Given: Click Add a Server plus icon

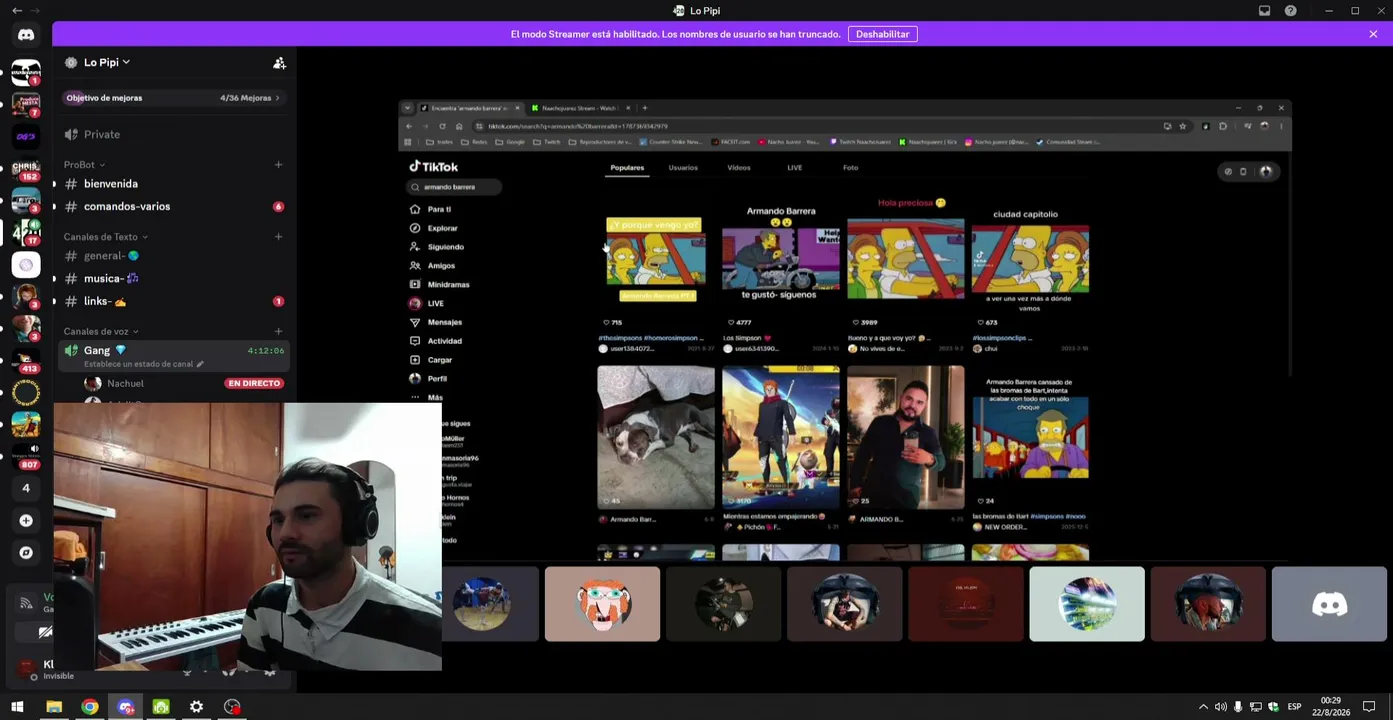Looking at the screenshot, I should pyautogui.click(x=26, y=520).
